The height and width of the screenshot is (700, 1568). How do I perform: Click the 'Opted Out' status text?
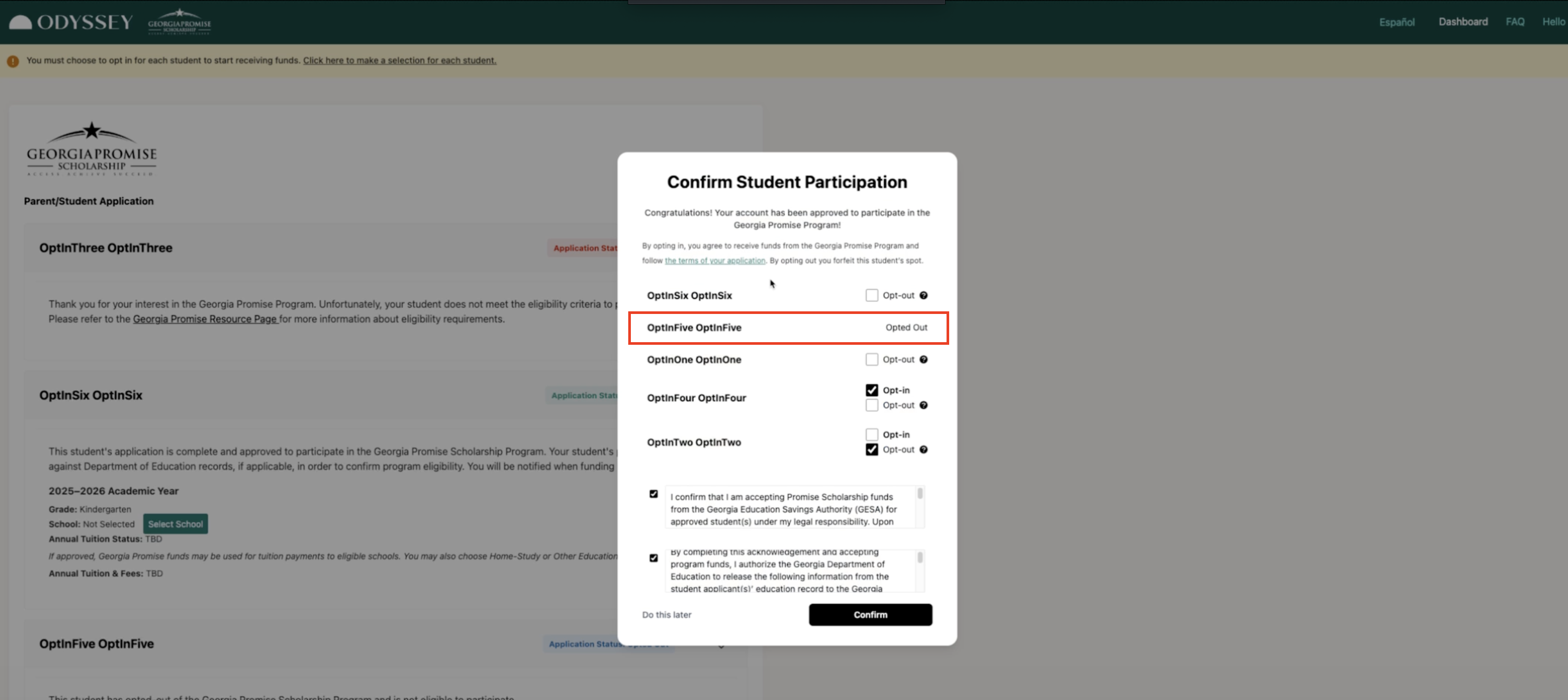(x=906, y=328)
